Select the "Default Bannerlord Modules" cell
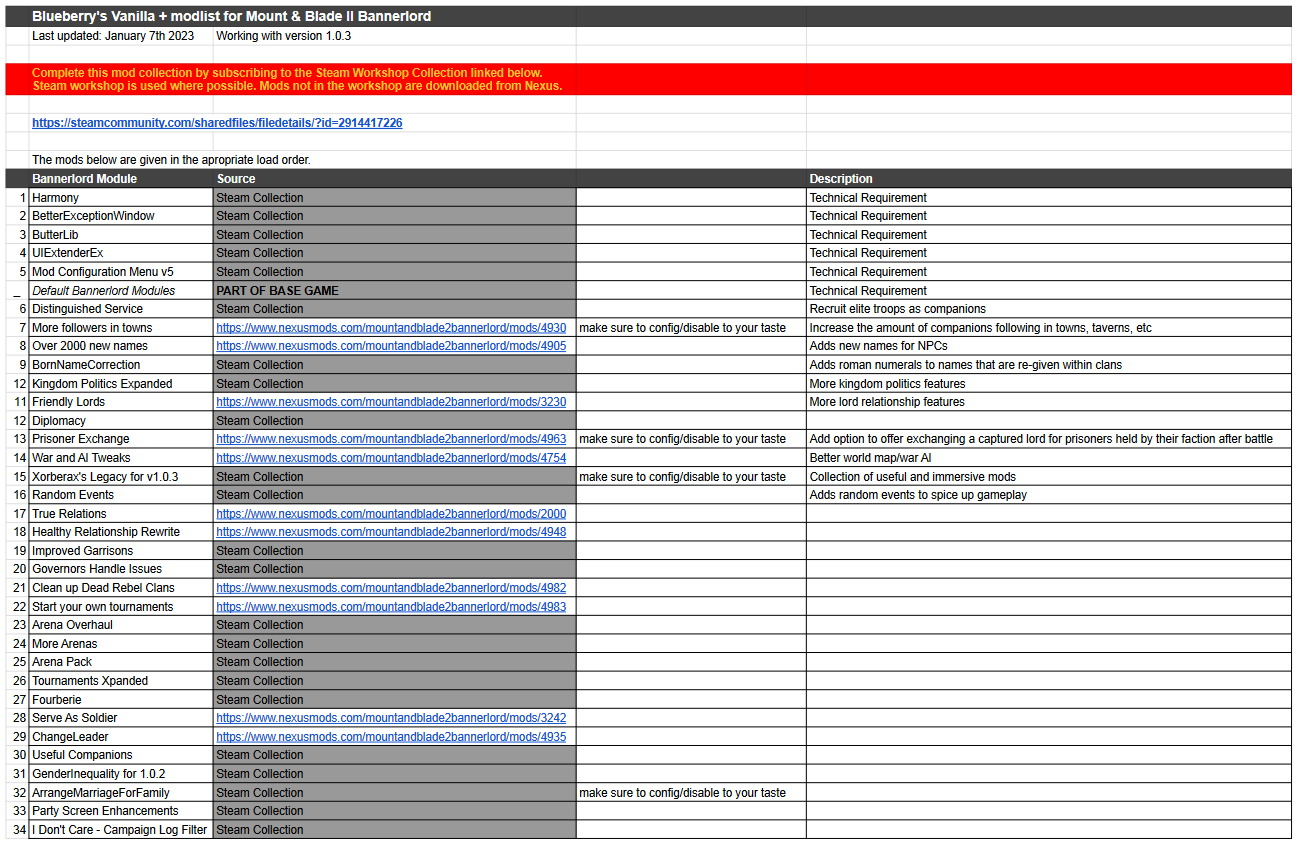Image resolution: width=1297 pixels, height=856 pixels. (x=121, y=291)
